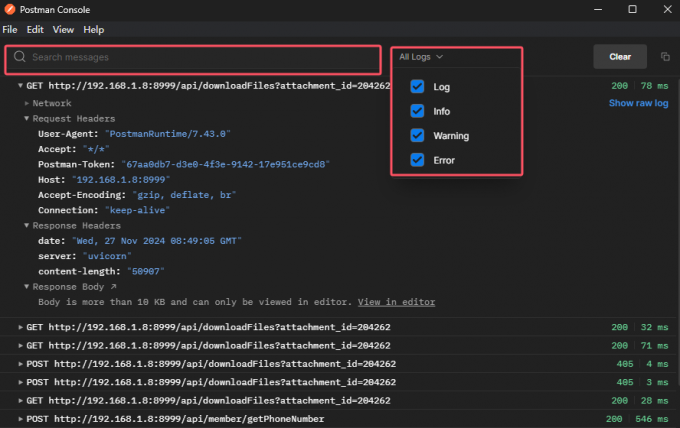Open the File menu
This screenshot has height=428, width=680.
pos(10,29)
